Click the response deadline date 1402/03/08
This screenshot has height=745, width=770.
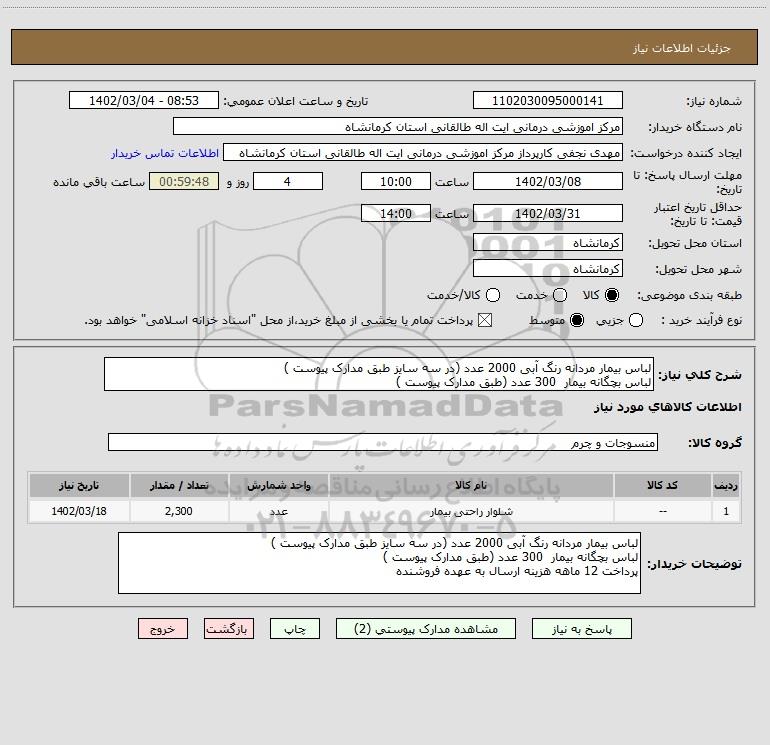point(548,181)
